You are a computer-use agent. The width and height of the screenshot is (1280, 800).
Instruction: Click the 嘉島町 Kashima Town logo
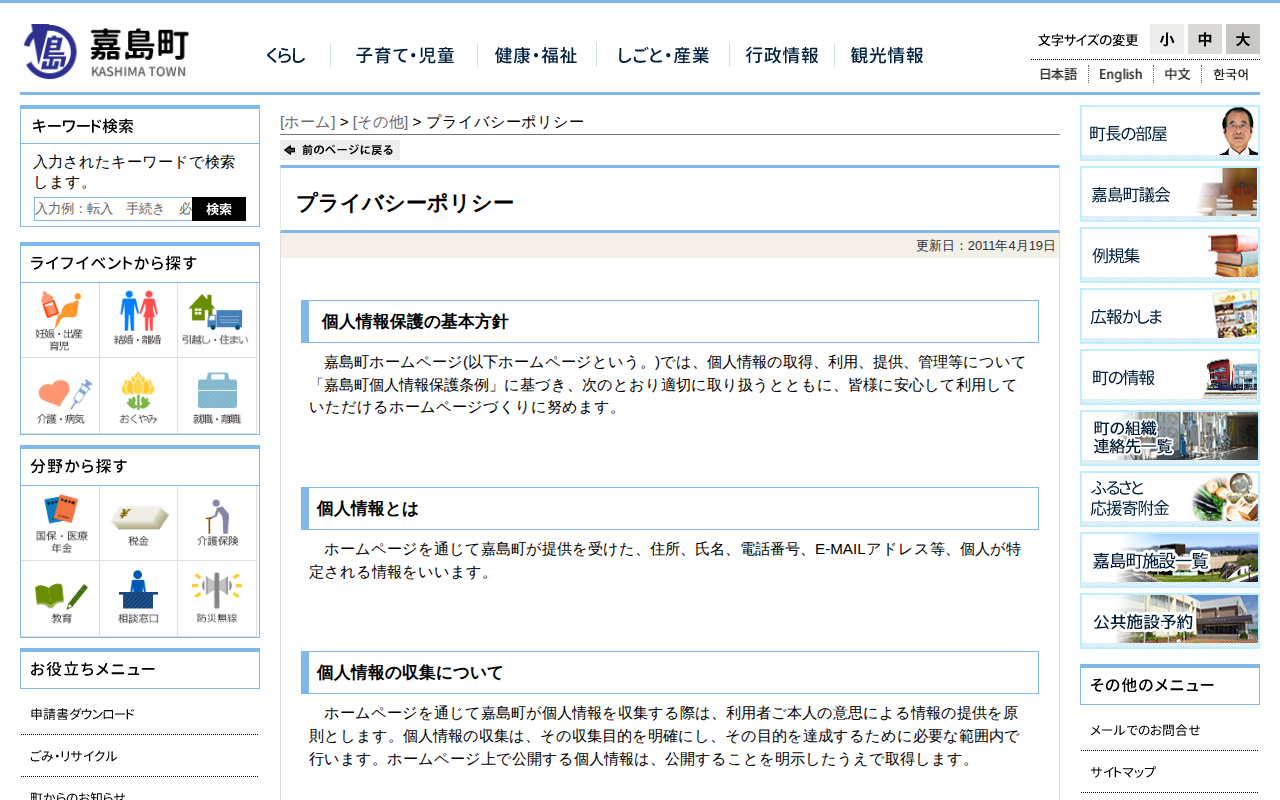105,51
